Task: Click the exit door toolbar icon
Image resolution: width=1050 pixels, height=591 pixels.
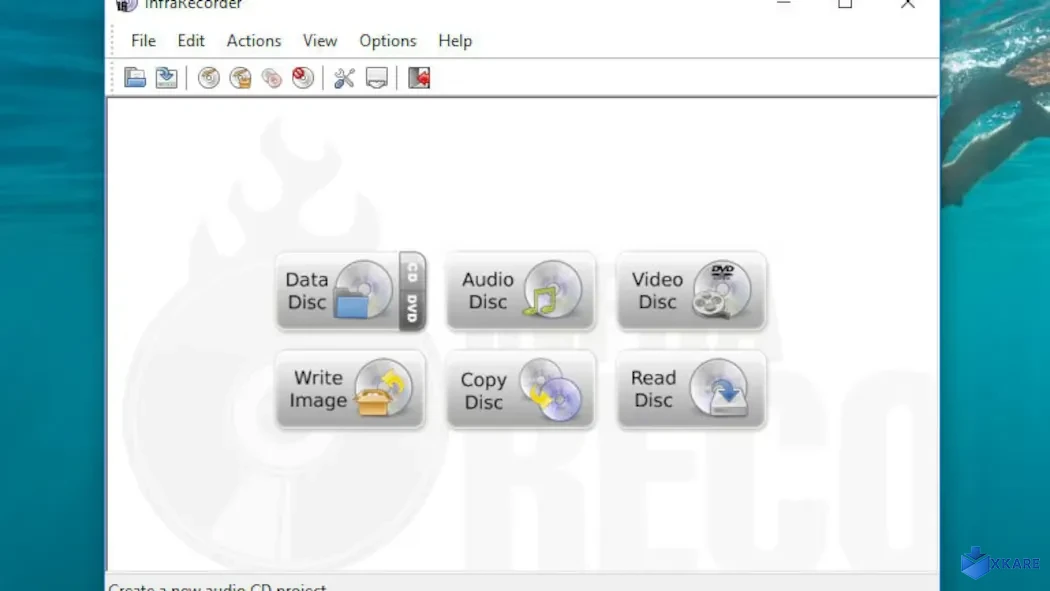Action: (419, 78)
